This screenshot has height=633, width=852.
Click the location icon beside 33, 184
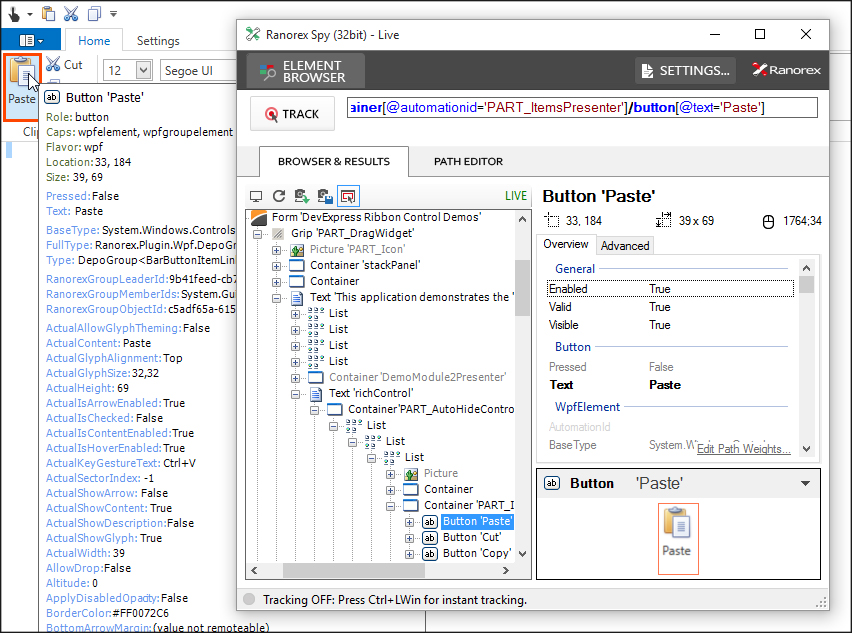[x=552, y=221]
